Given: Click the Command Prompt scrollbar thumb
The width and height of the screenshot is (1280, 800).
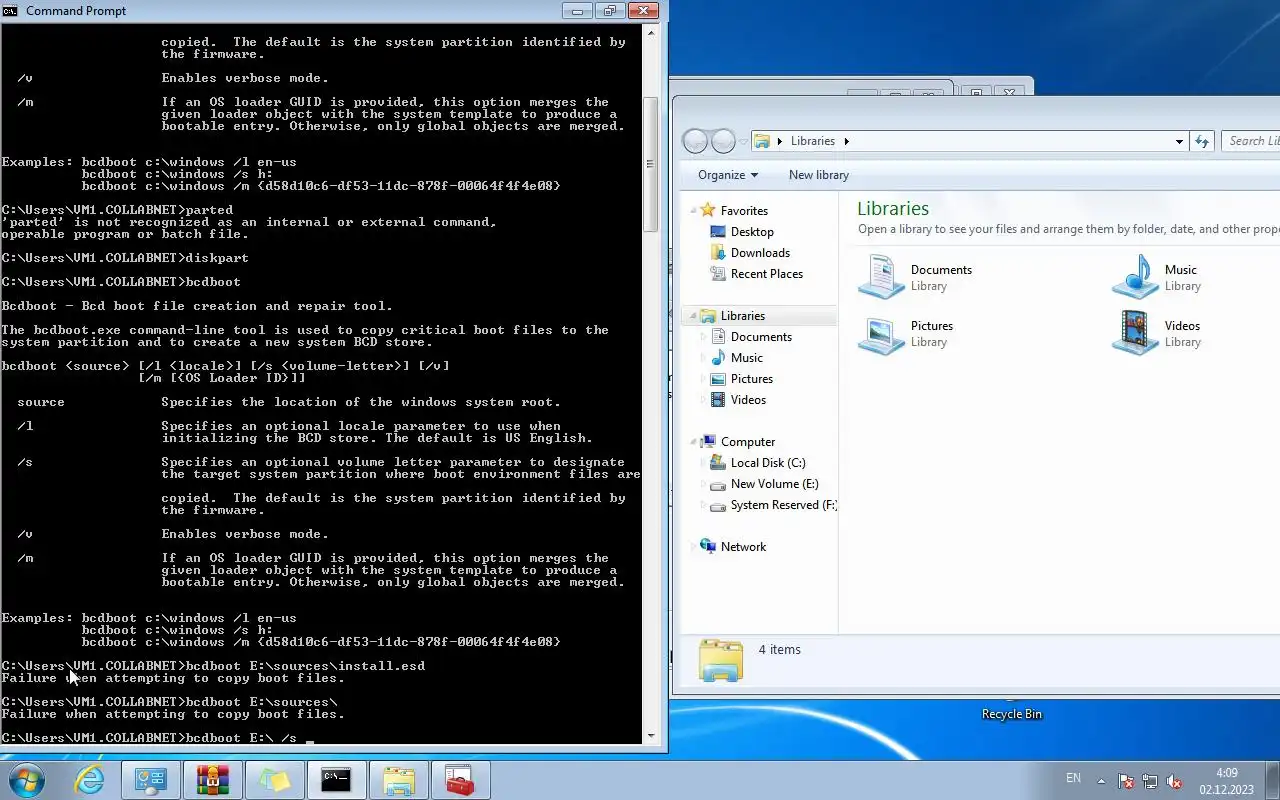Looking at the screenshot, I should 651,164.
